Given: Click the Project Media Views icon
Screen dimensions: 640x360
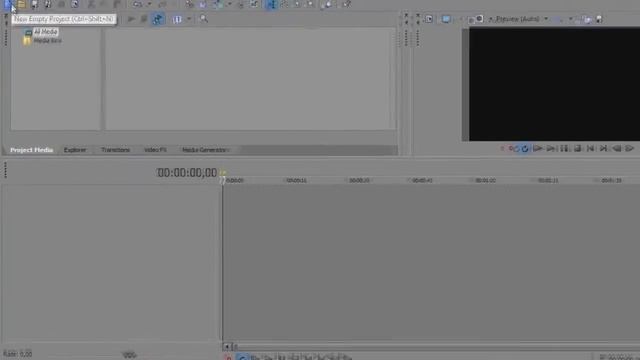Looking at the screenshot, I should (177, 19).
